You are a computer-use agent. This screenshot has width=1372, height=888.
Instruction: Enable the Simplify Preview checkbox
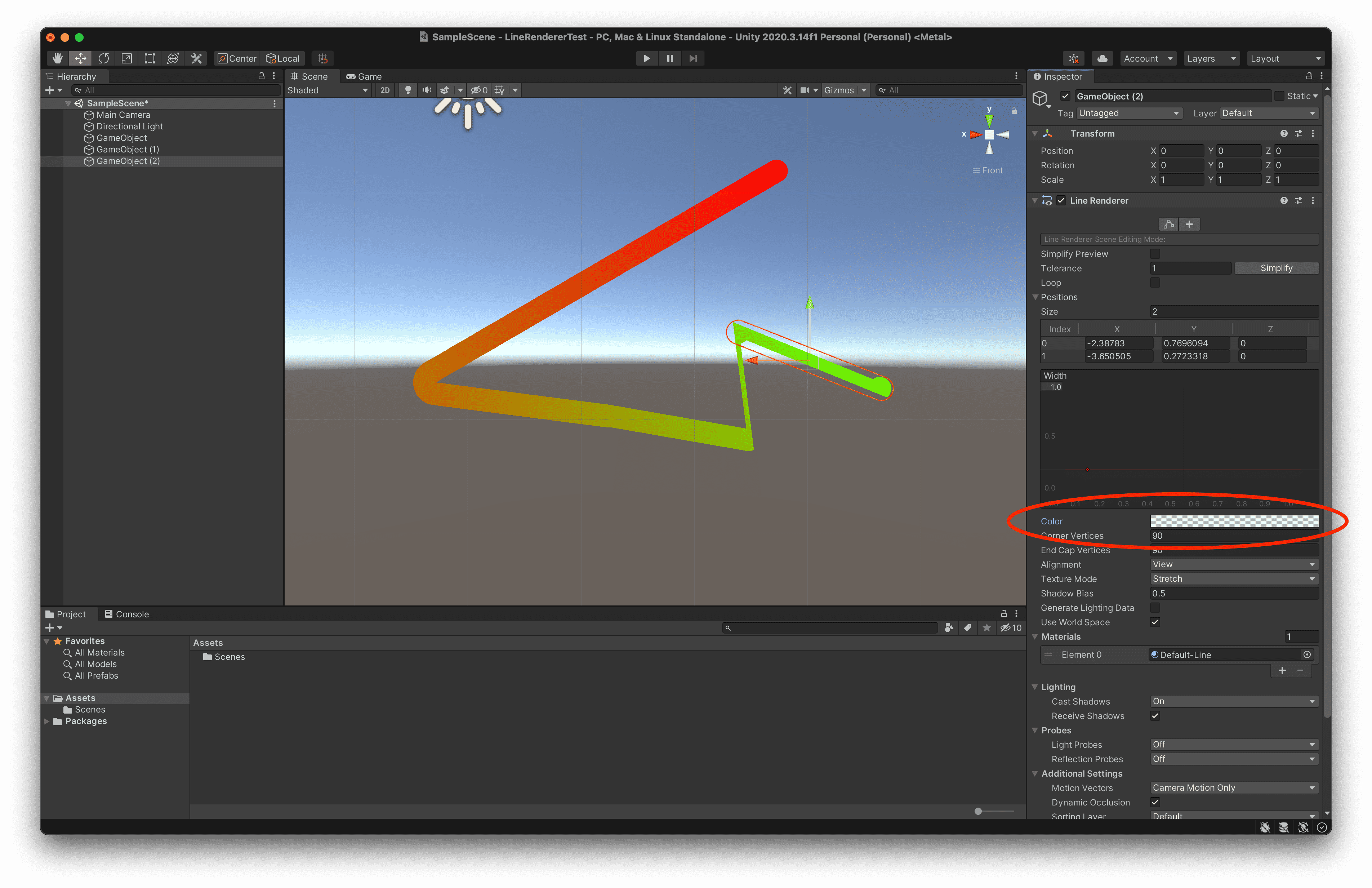pyautogui.click(x=1155, y=254)
